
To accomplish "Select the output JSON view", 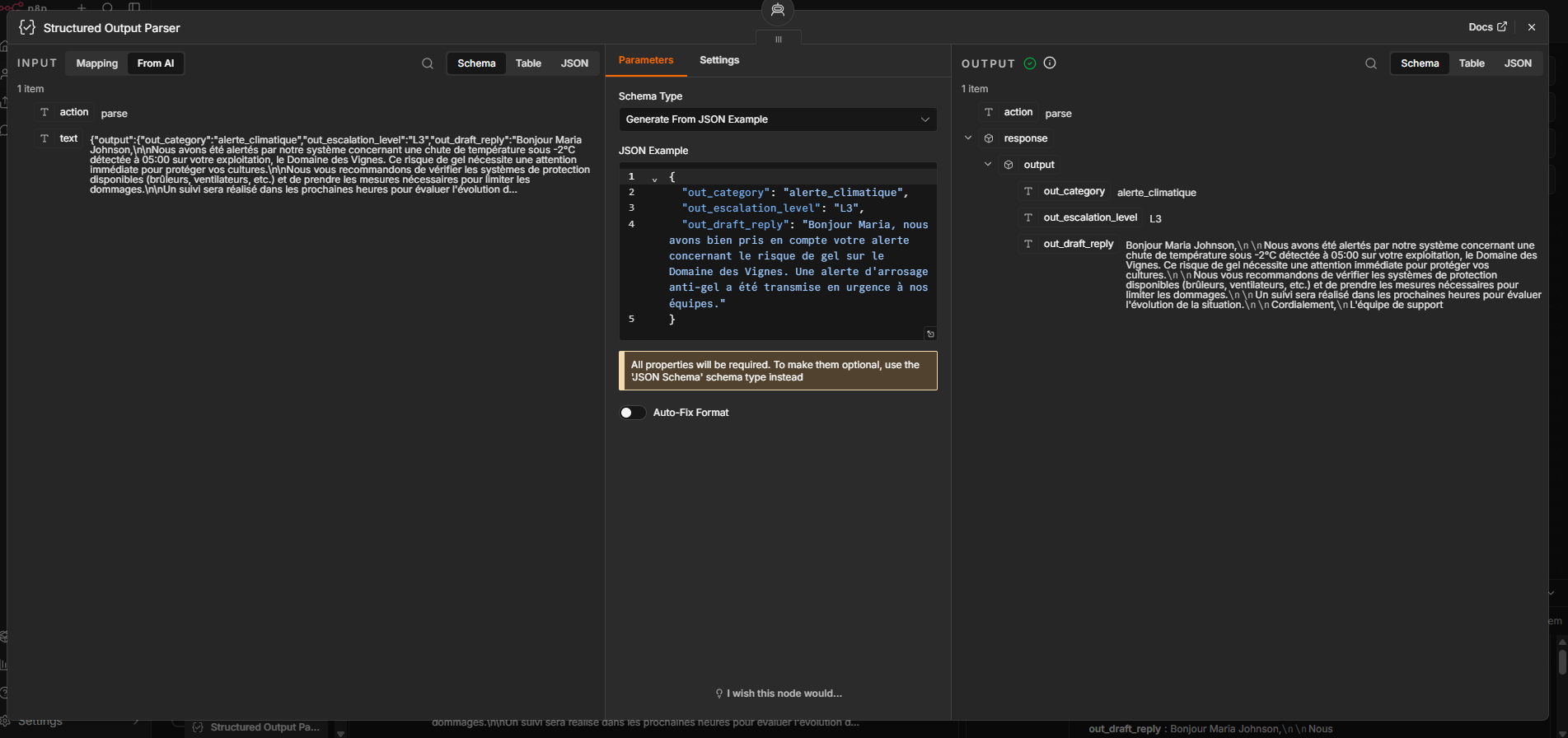I will tap(1518, 63).
